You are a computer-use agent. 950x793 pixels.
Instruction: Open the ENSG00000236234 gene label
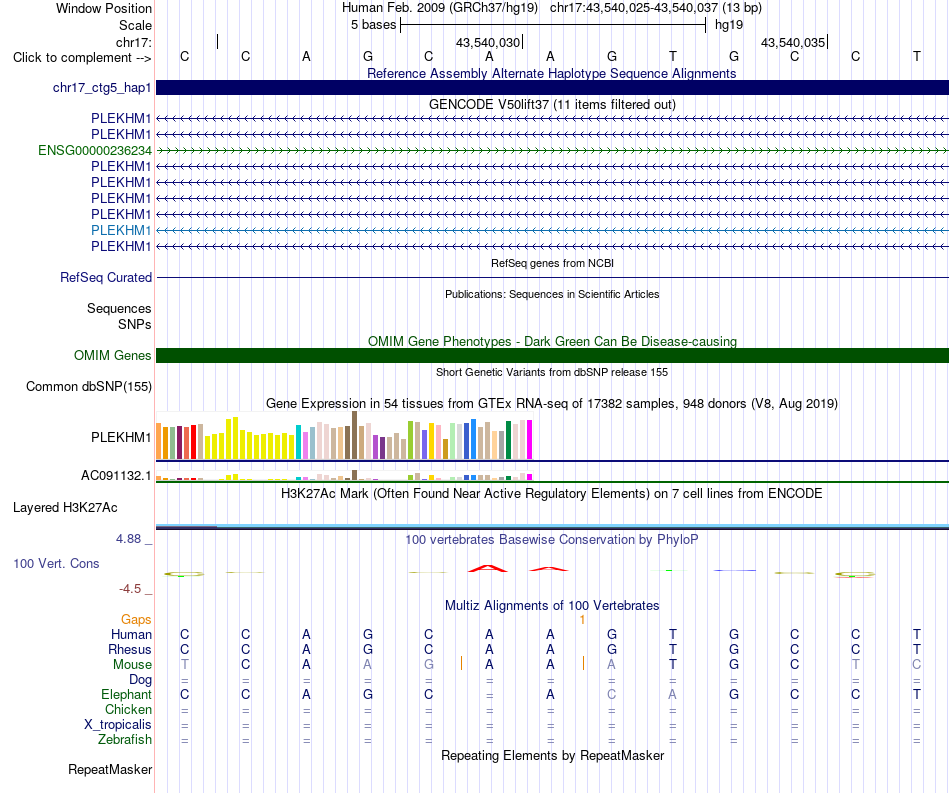click(95, 150)
